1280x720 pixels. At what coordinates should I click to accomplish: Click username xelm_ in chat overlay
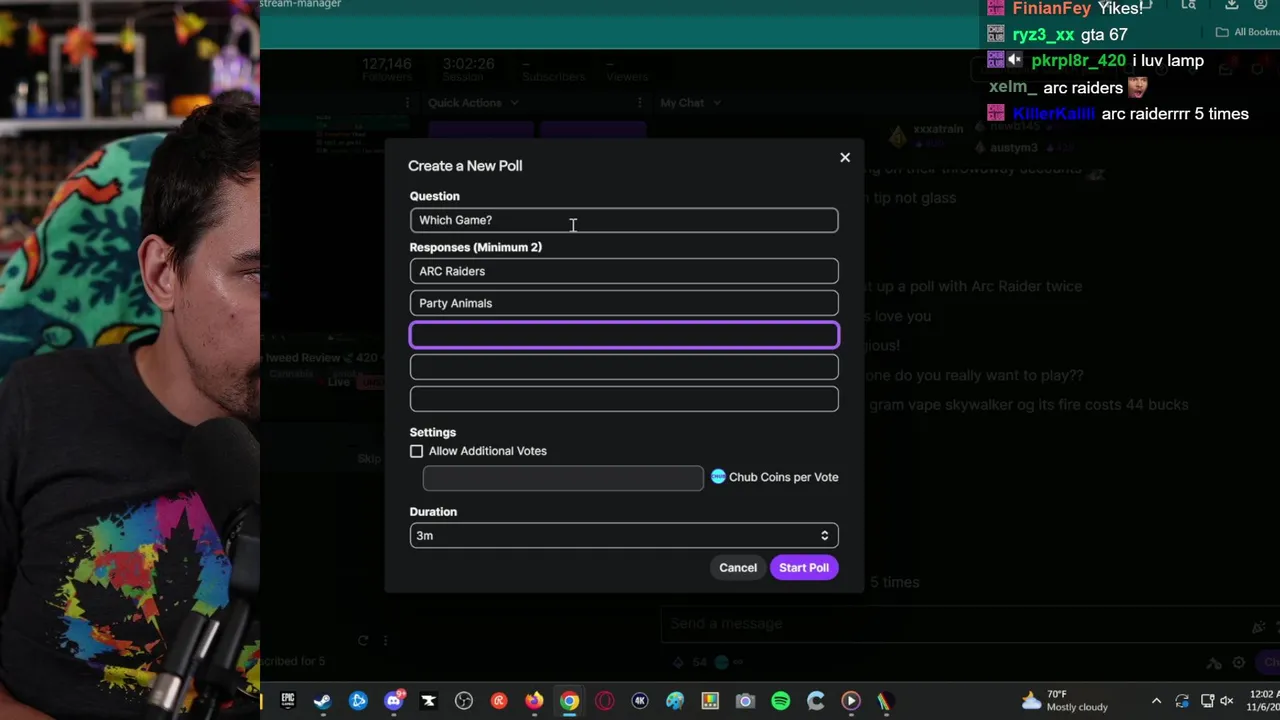pos(1012,88)
